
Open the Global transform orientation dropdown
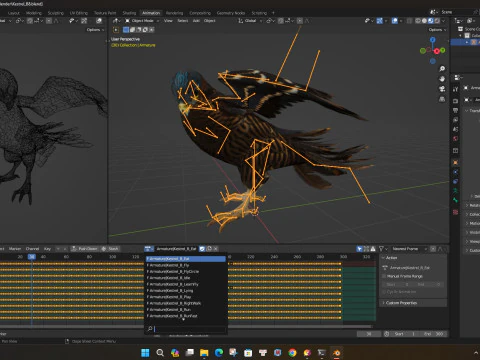pos(250,21)
